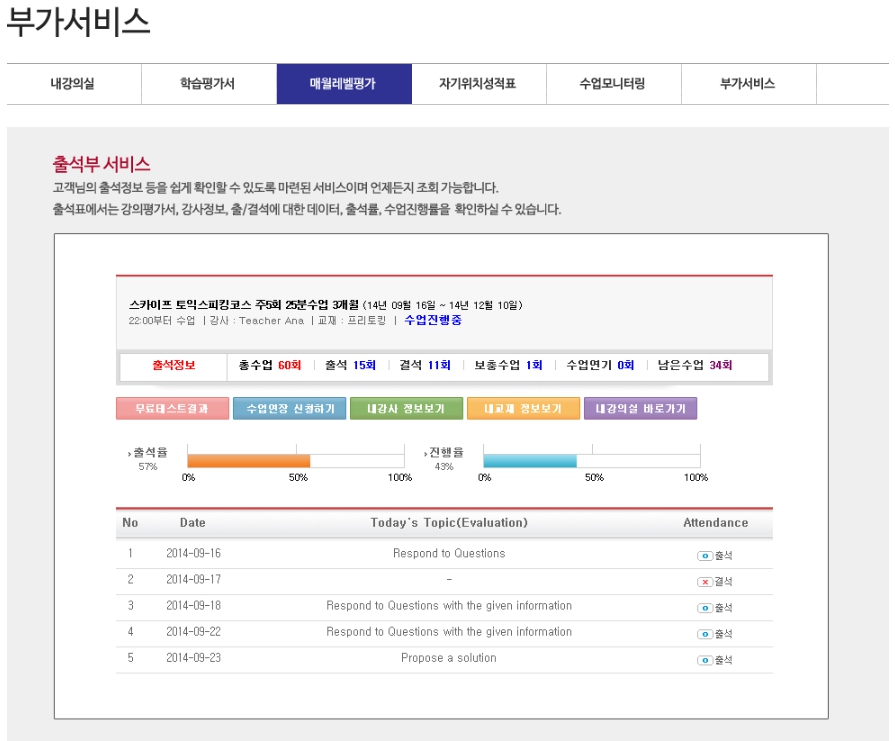
Task: Click attendance icon for 2014-09-23 row
Action: click(704, 660)
